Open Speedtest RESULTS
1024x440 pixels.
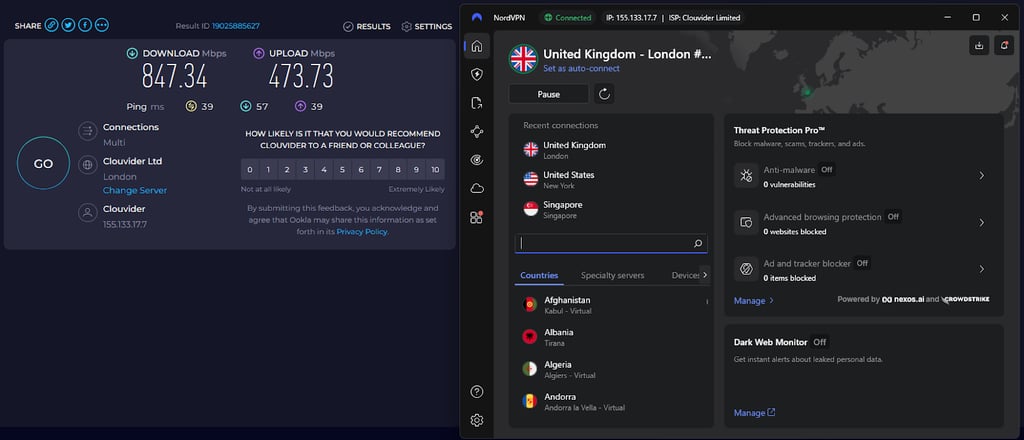point(366,27)
